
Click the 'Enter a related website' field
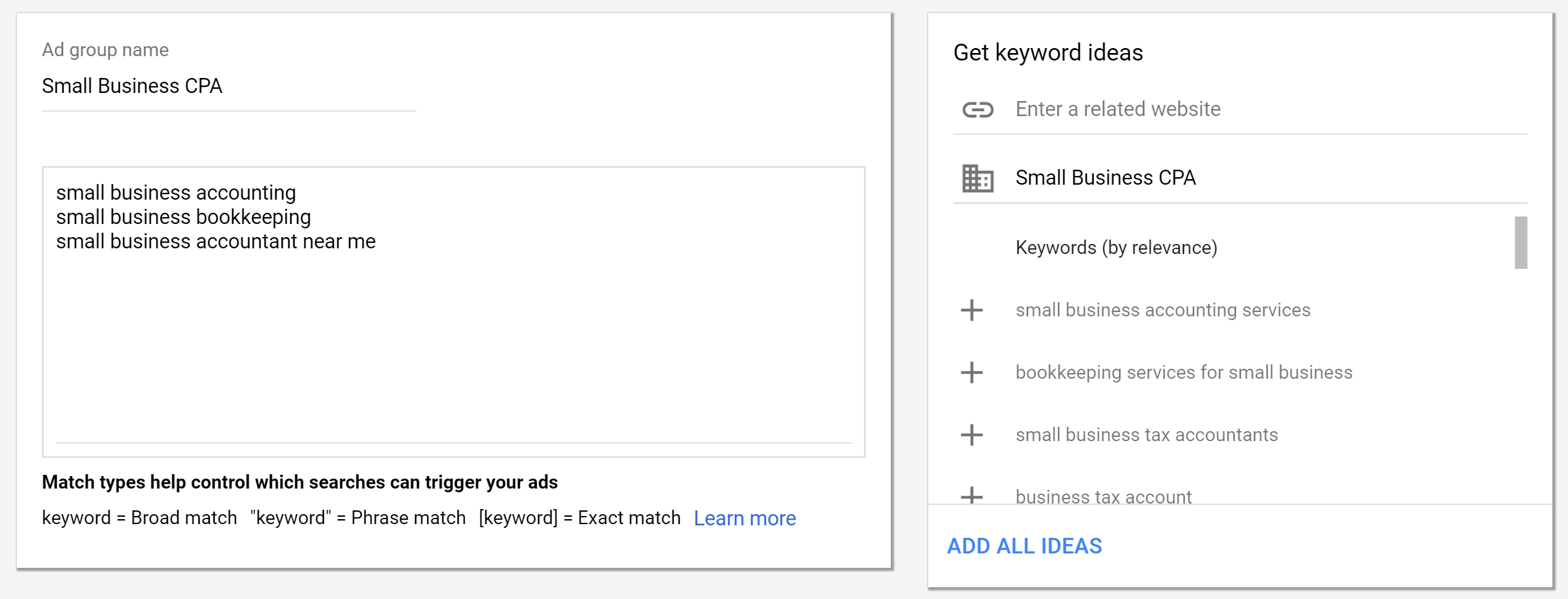pyautogui.click(x=1267, y=110)
